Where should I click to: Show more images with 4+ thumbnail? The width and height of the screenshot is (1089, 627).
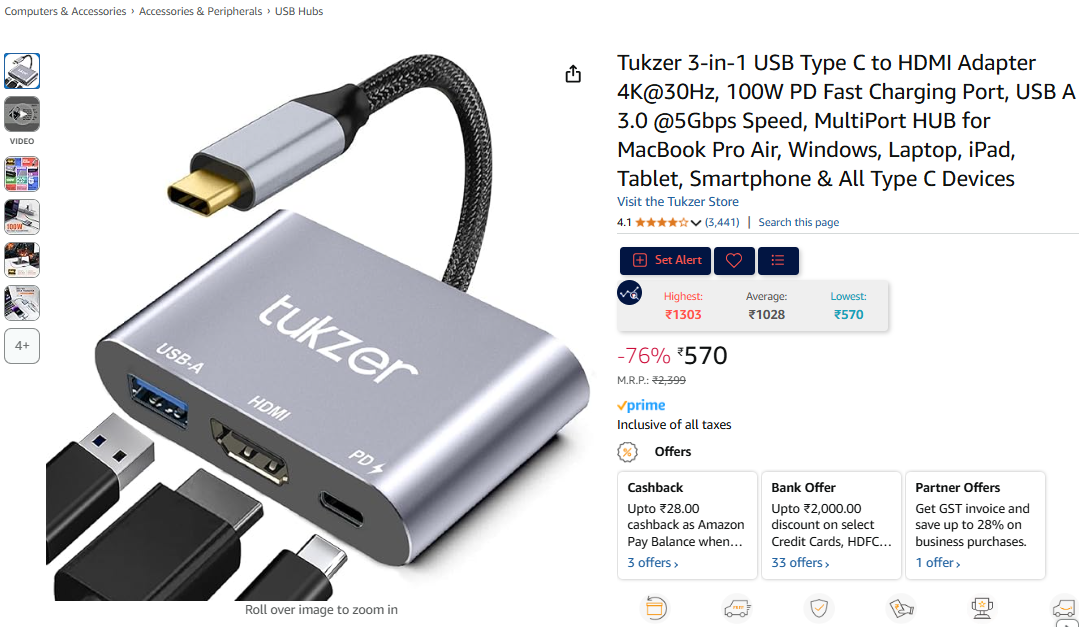(22, 346)
